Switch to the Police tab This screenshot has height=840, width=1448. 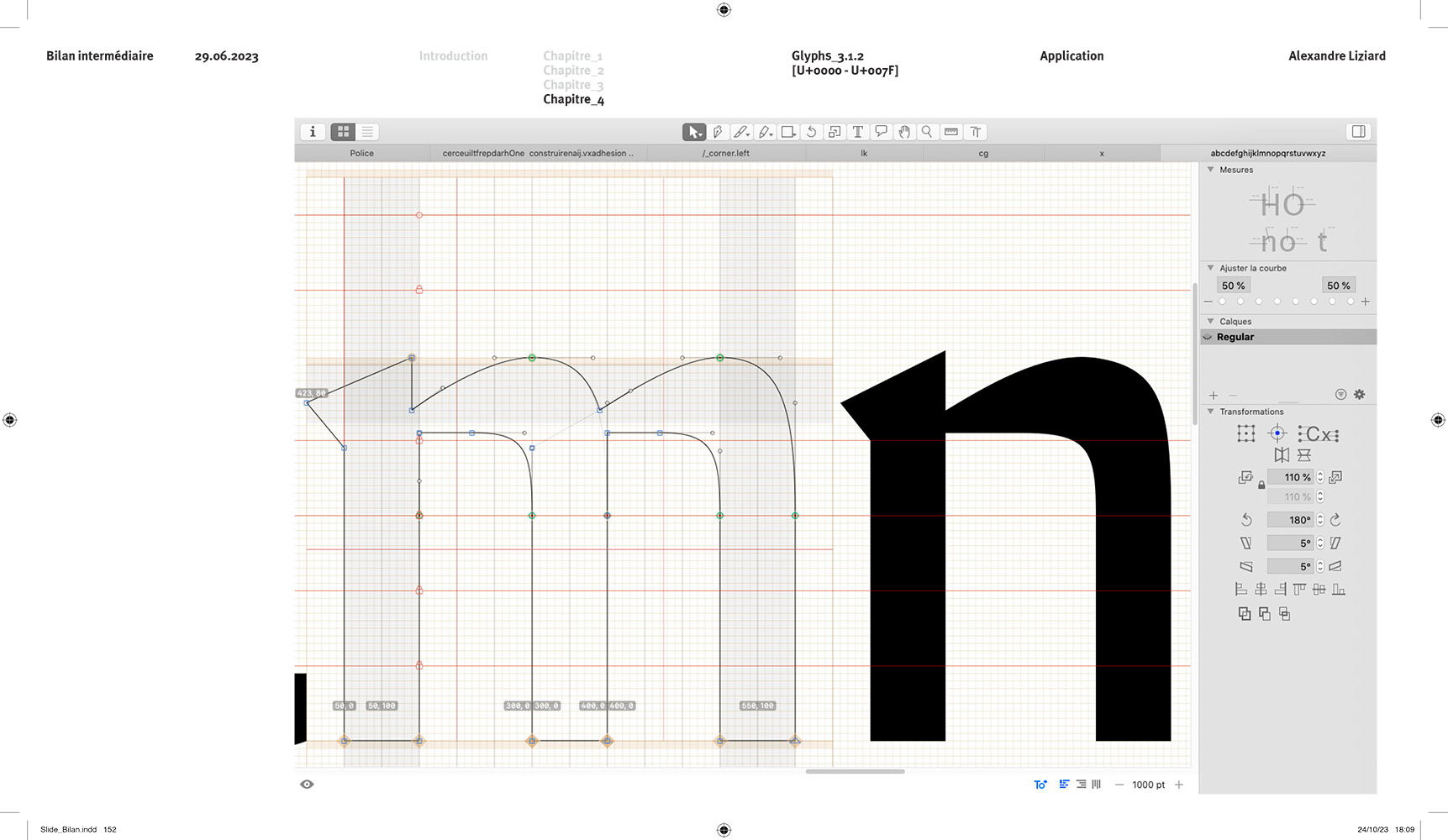point(361,154)
